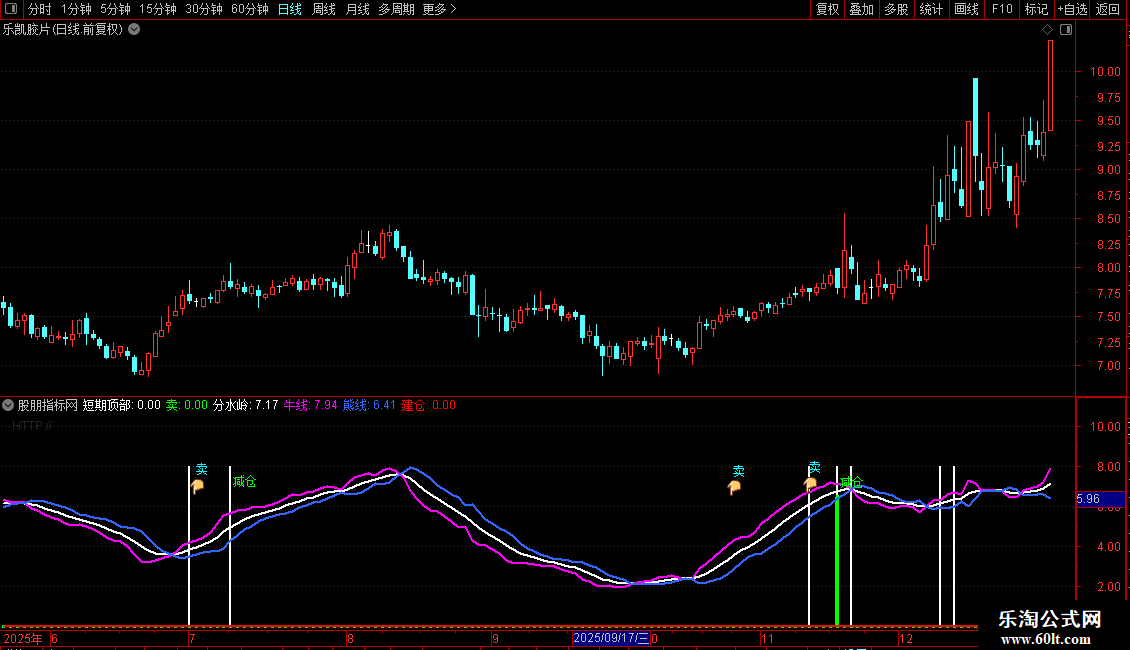Click the 返回 back button
Viewport: 1130px width, 650px height.
(1108, 9)
